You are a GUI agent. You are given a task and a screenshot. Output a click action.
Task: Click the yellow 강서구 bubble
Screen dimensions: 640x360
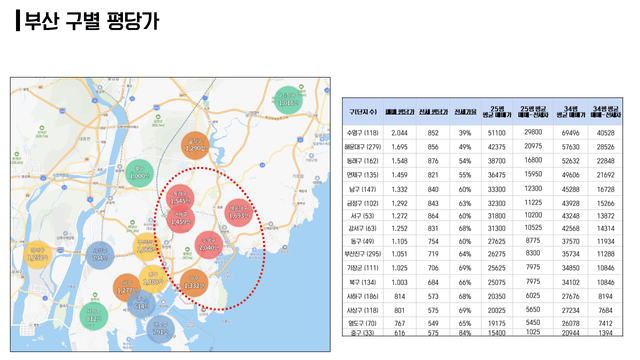coord(38,255)
